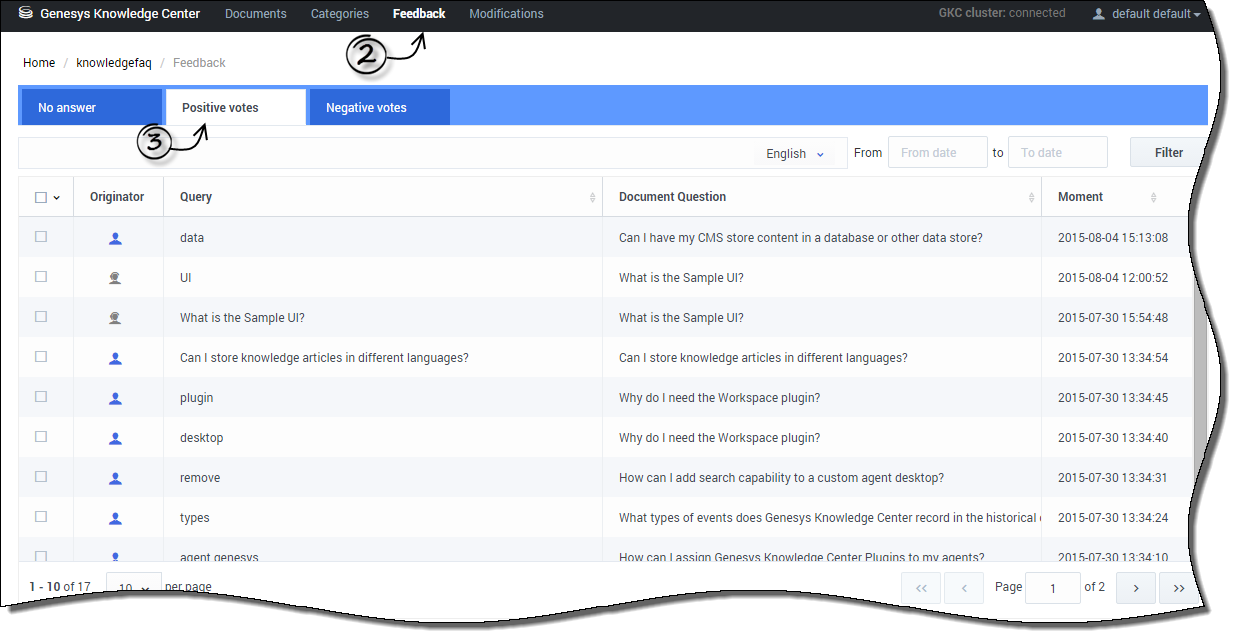Go to the last page with the double-arrow button
The height and width of the screenshot is (639, 1237).
pos(1178,588)
